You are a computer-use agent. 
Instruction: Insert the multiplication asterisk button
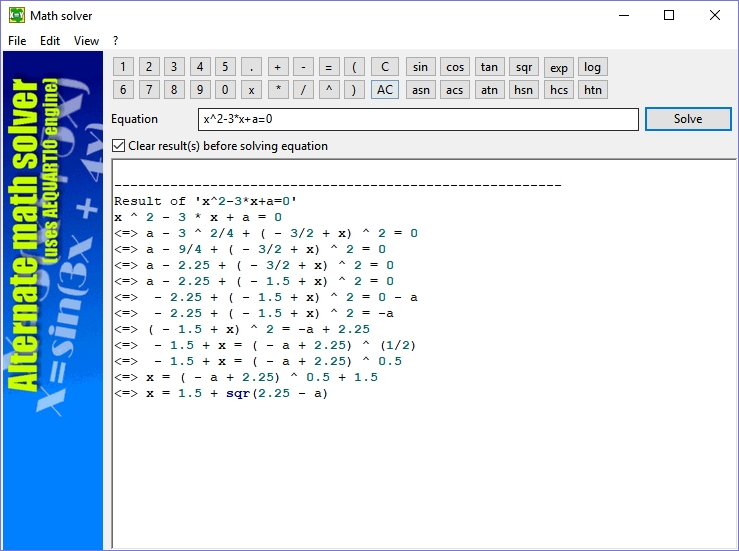point(278,90)
